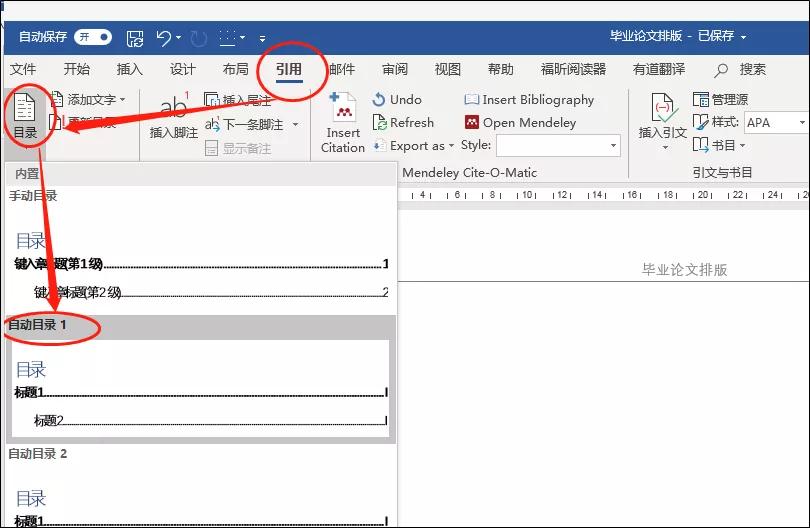
Task: Switch to the 插入 tab
Action: click(x=130, y=69)
